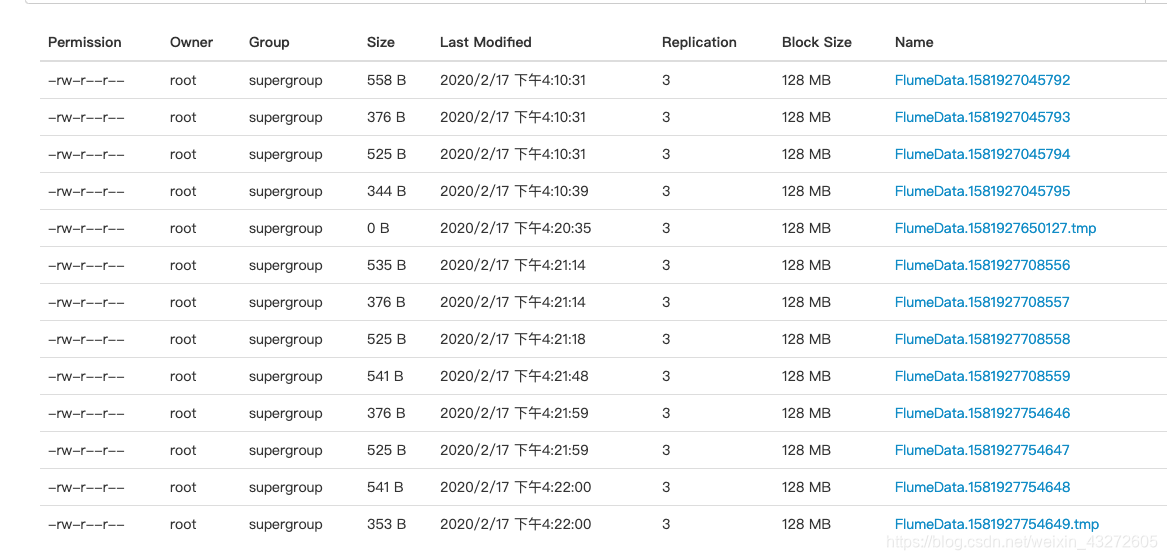This screenshot has height=560, width=1167.
Task: Open file FlumeData.1581927754646
Action: pos(982,413)
